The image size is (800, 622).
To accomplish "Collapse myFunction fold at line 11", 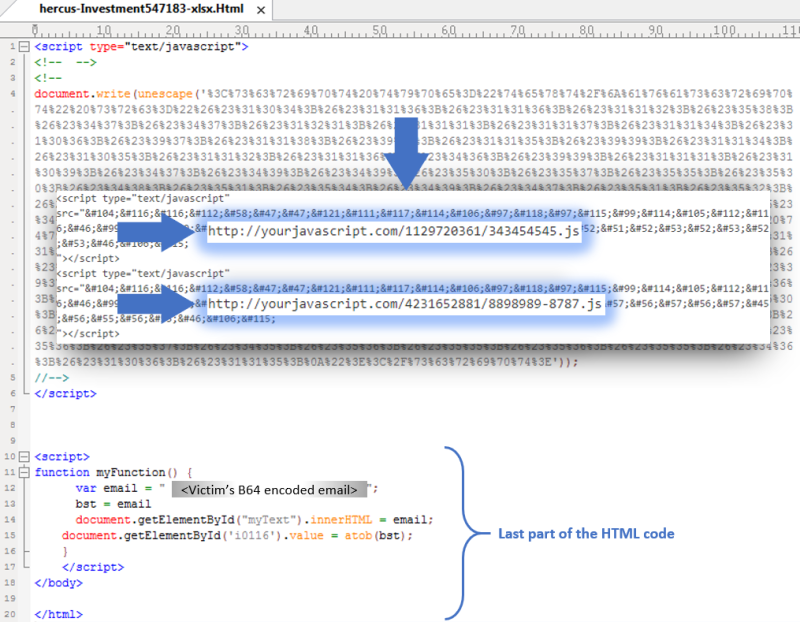I will tap(24, 472).
